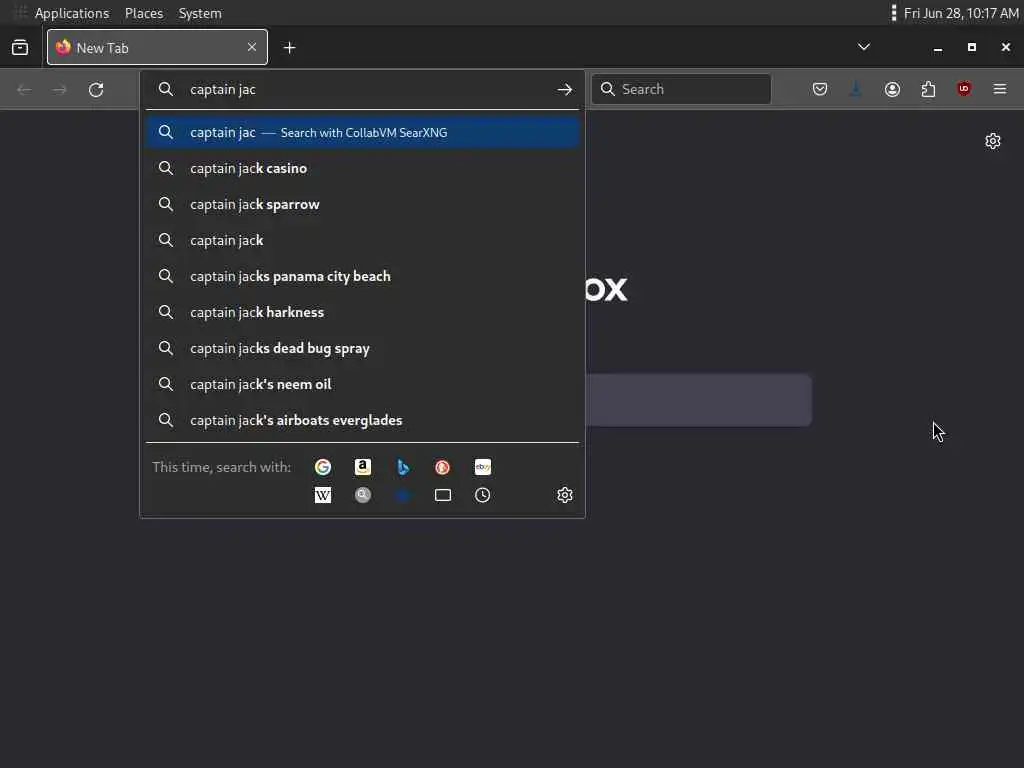
Task: Choose the 'captain jack sparrow' suggestion
Action: click(362, 204)
